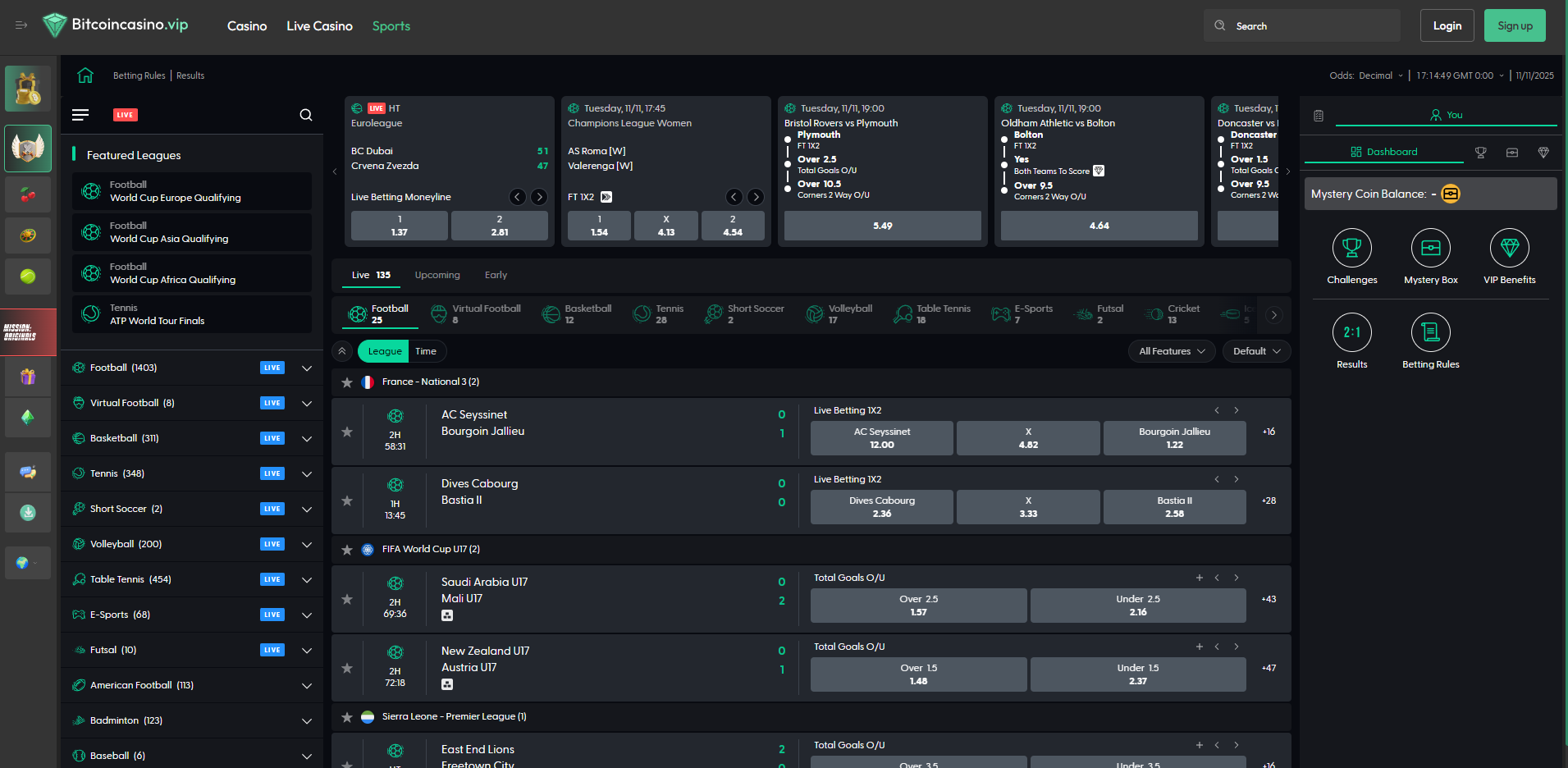Click inside the Search input field
The height and width of the screenshot is (768, 1568).
[1301, 25]
